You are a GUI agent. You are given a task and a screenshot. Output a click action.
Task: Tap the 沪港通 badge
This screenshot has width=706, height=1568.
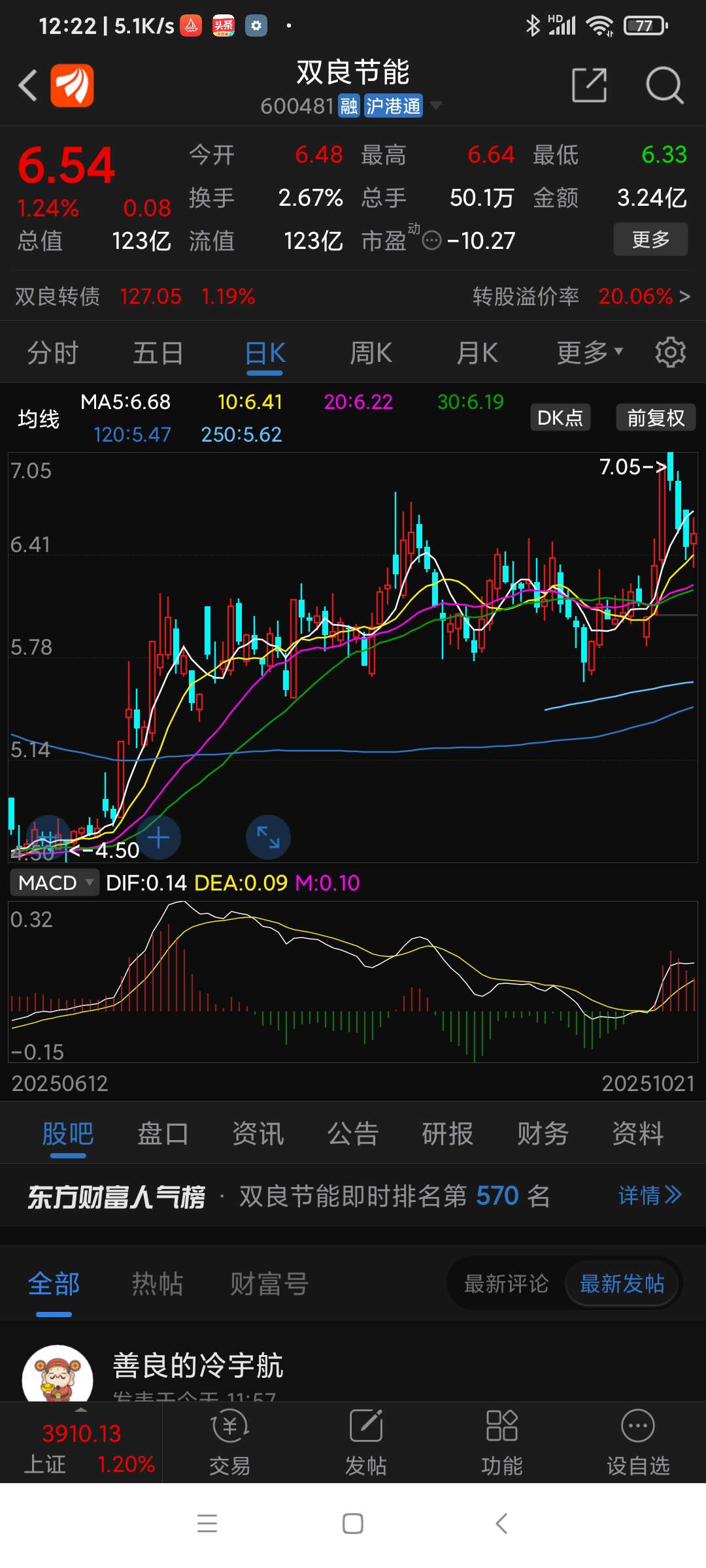click(x=394, y=106)
